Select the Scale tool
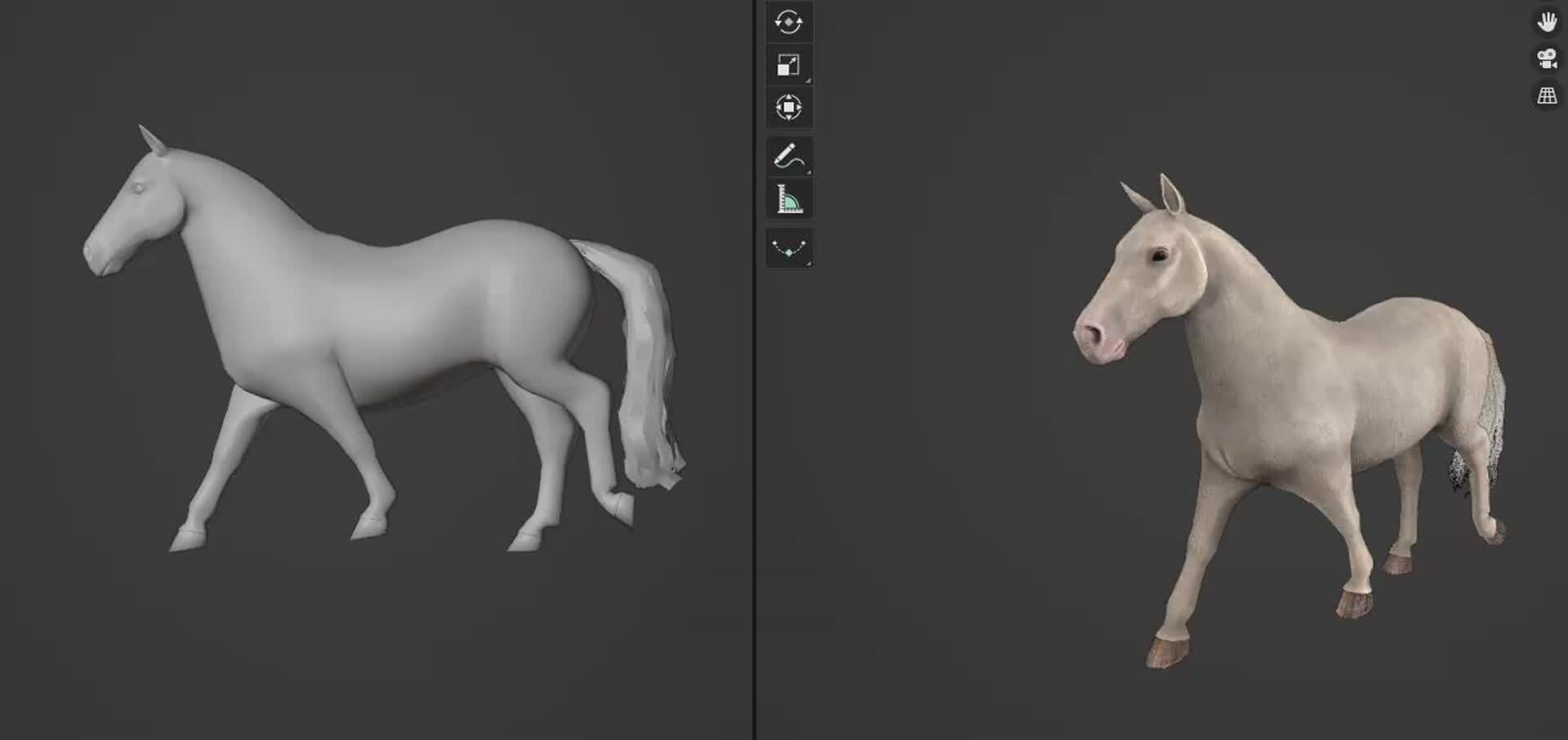This screenshot has width=1568, height=740. pos(787,65)
